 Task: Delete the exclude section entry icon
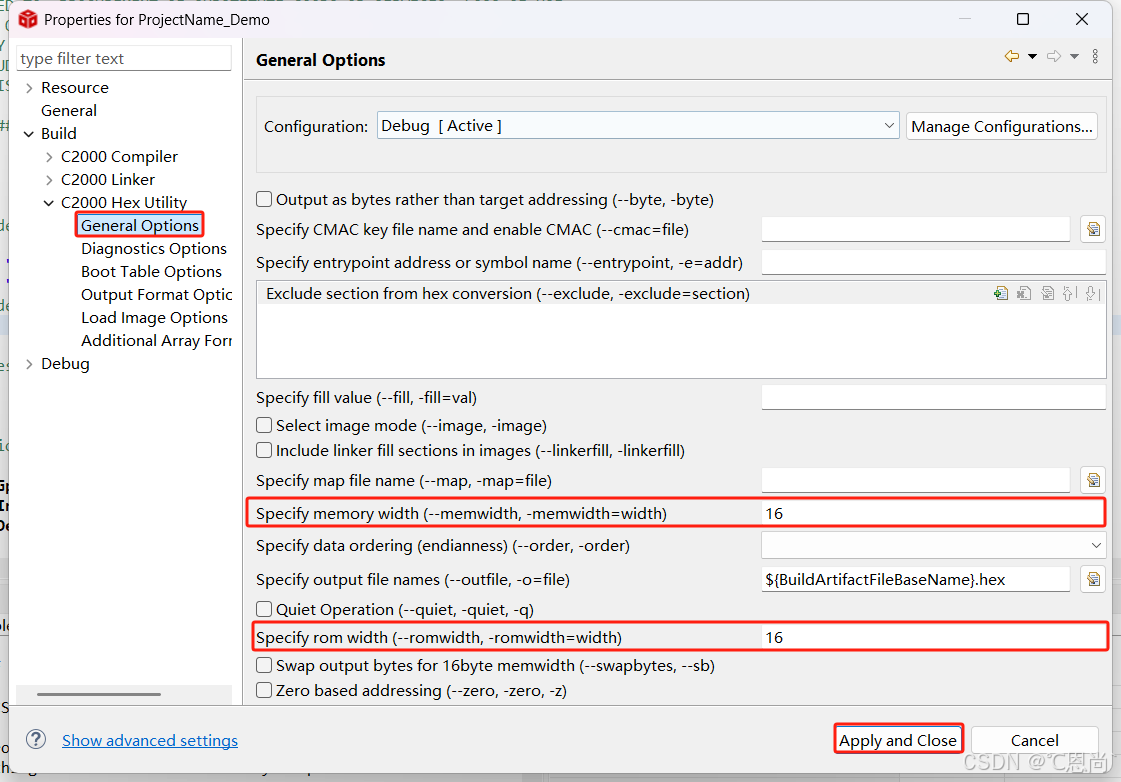click(x=1024, y=293)
